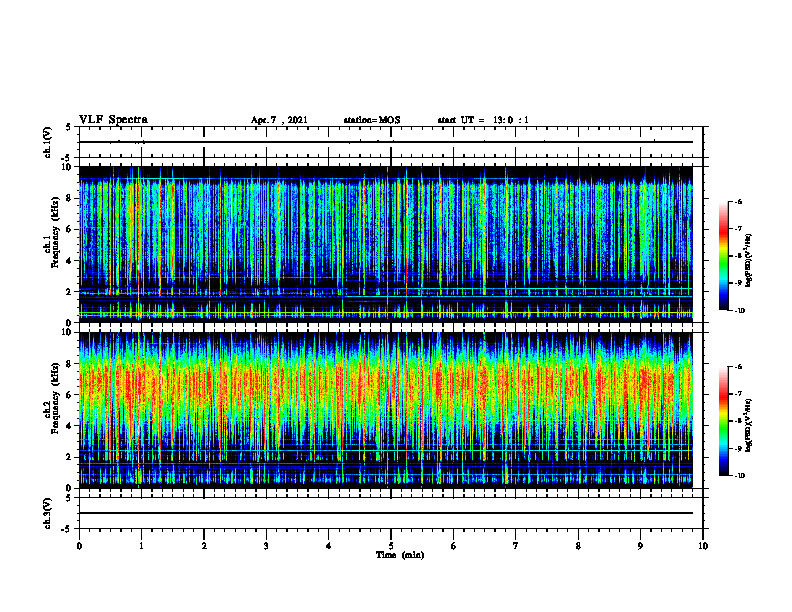Click the ch.1 spectrogram panel
The image size is (792, 612).
[x=385, y=244]
